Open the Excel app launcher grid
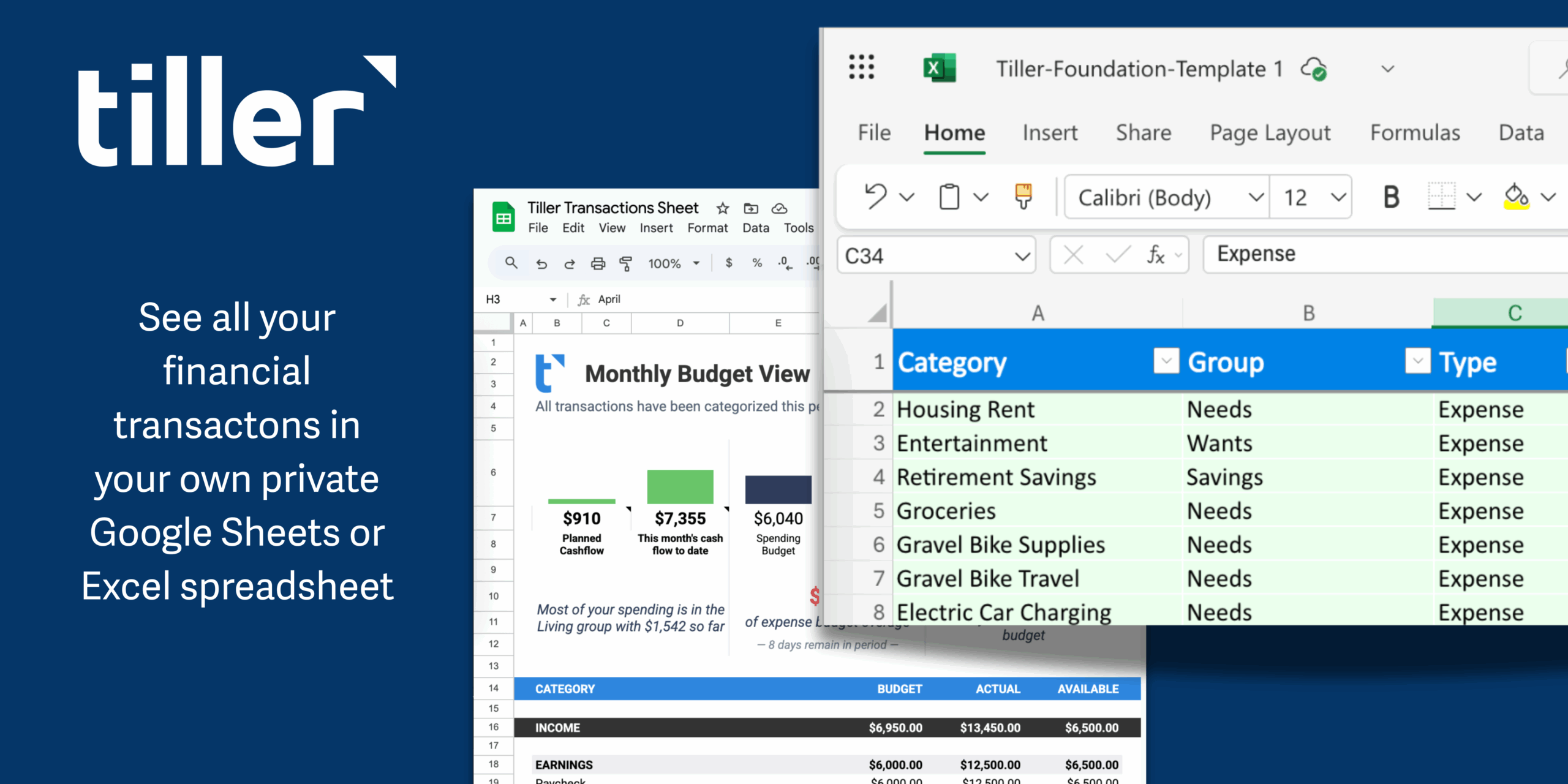 (x=861, y=67)
